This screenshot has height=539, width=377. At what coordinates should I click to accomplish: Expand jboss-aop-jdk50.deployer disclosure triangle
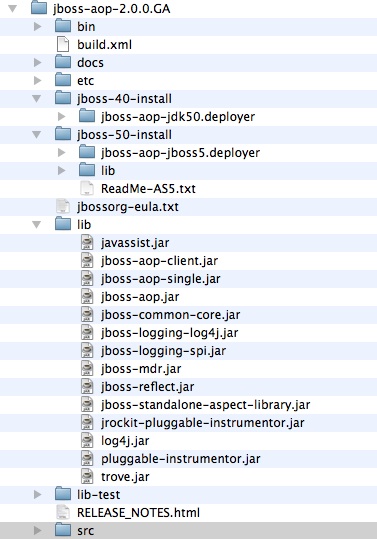(62, 117)
